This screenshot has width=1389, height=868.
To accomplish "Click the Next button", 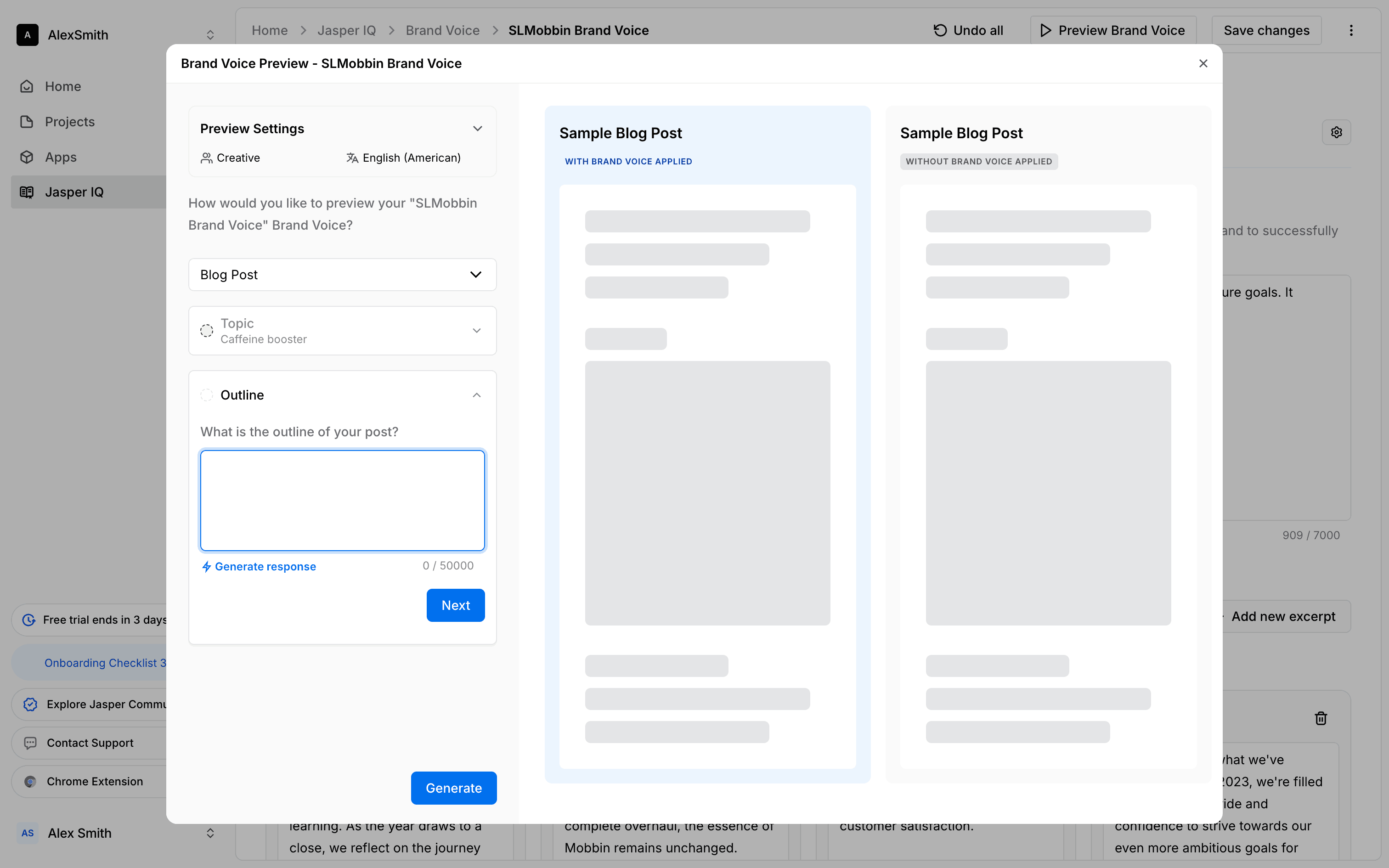I will pyautogui.click(x=455, y=605).
